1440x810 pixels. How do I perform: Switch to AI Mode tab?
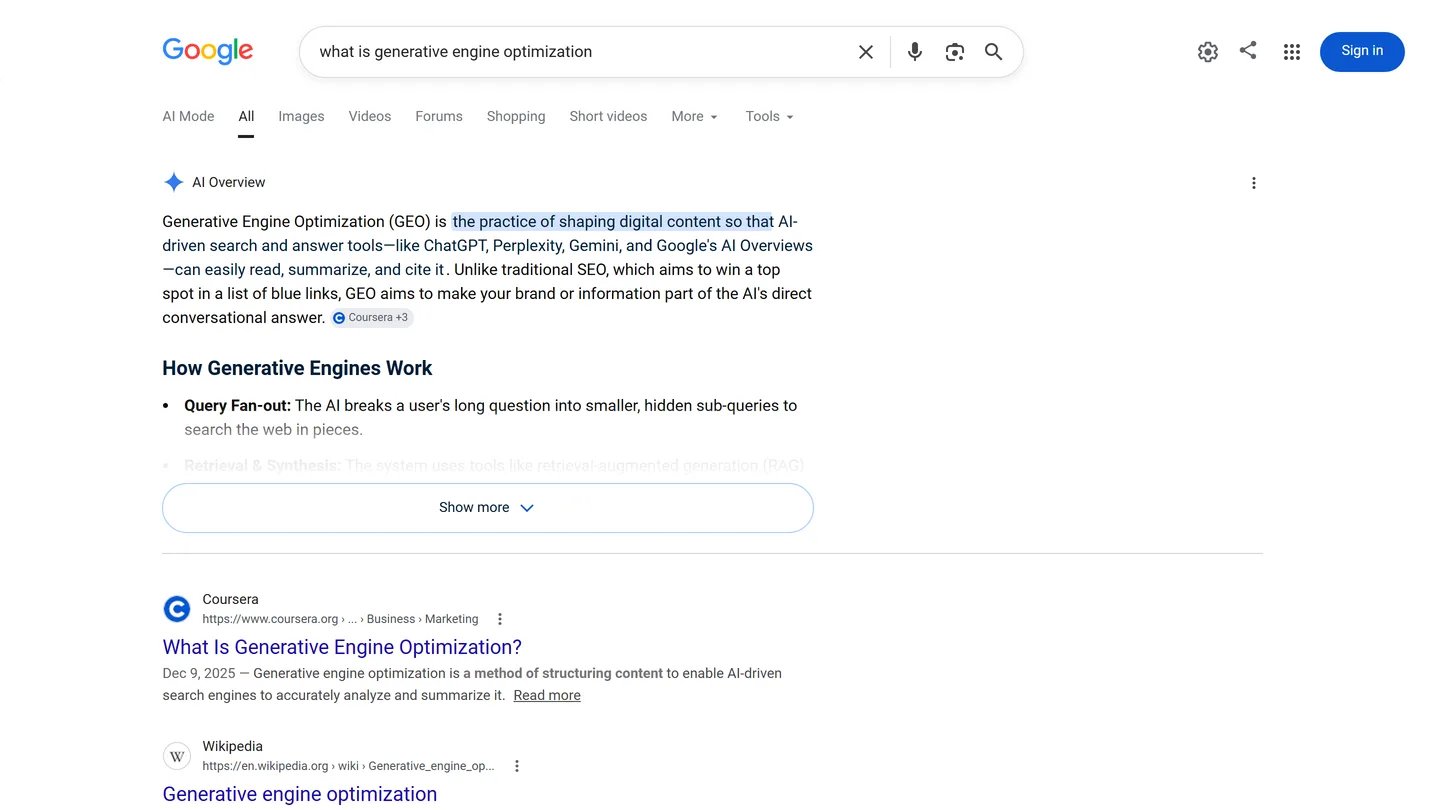tap(188, 116)
